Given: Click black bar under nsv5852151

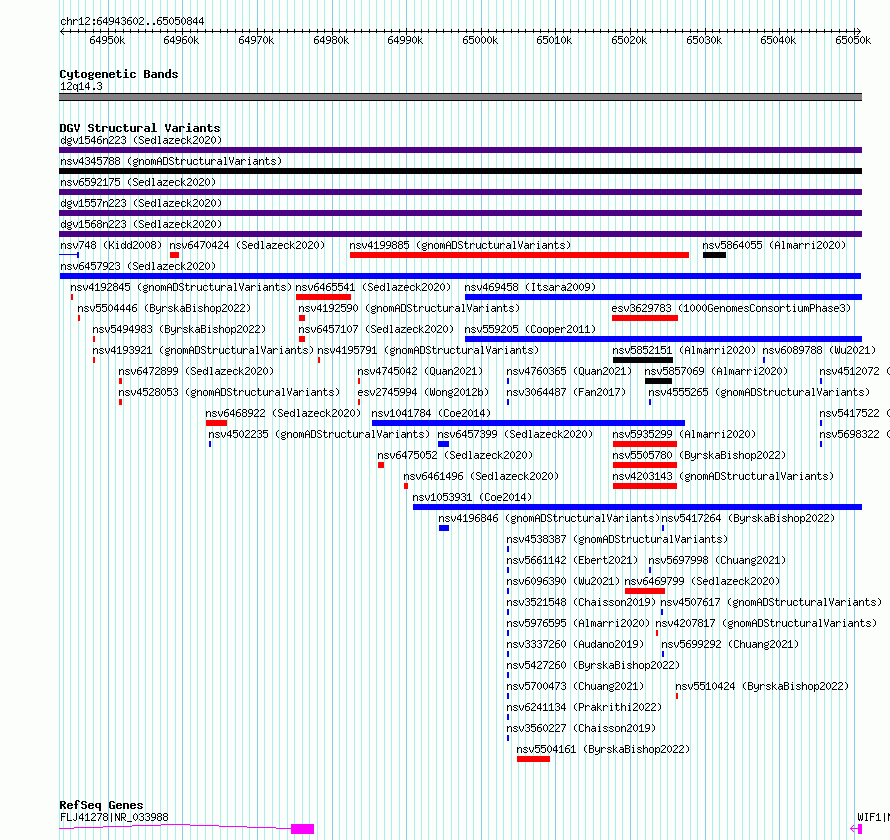Looking at the screenshot, I should pyautogui.click(x=643, y=360).
